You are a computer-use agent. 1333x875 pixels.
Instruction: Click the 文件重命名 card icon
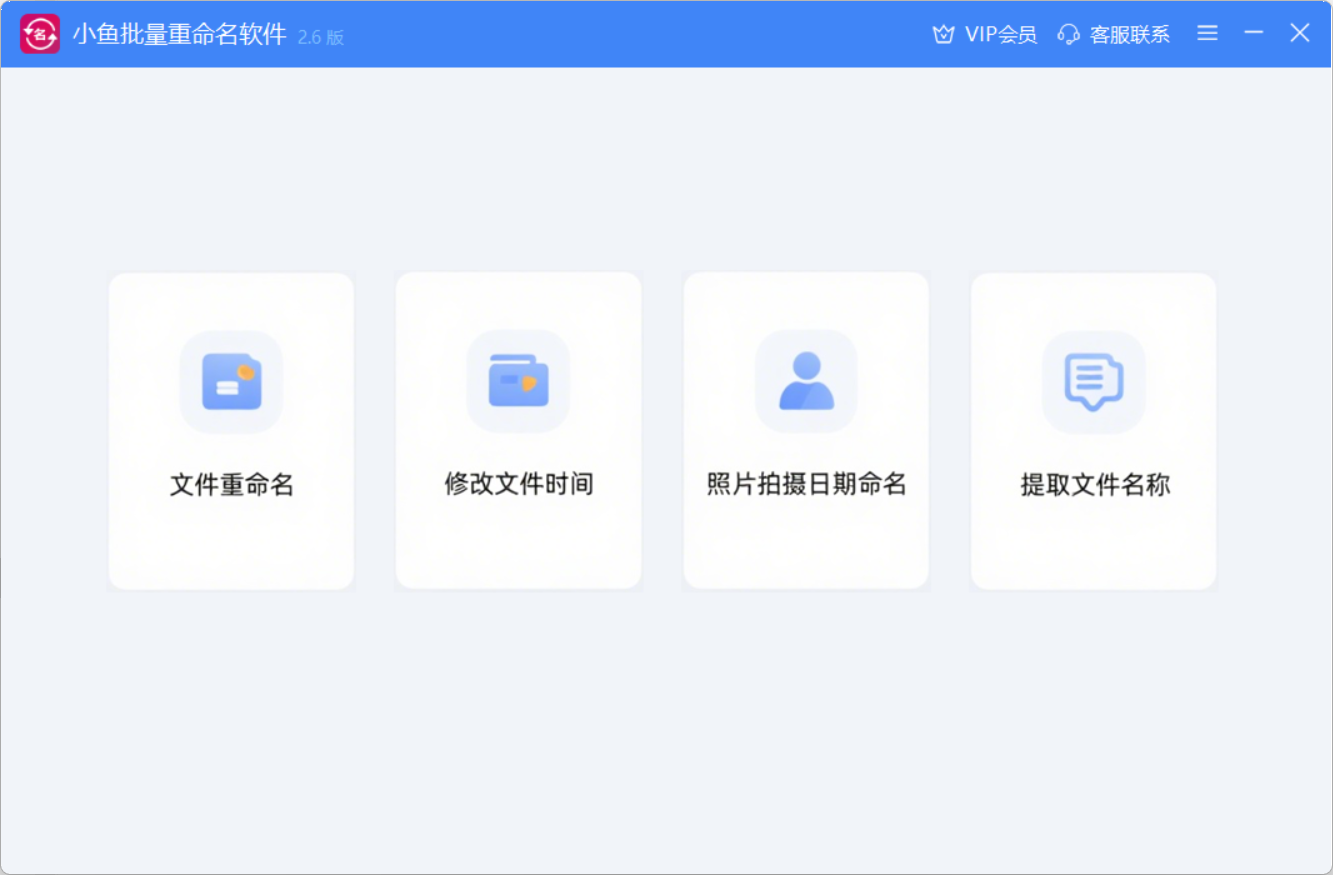tap(231, 382)
